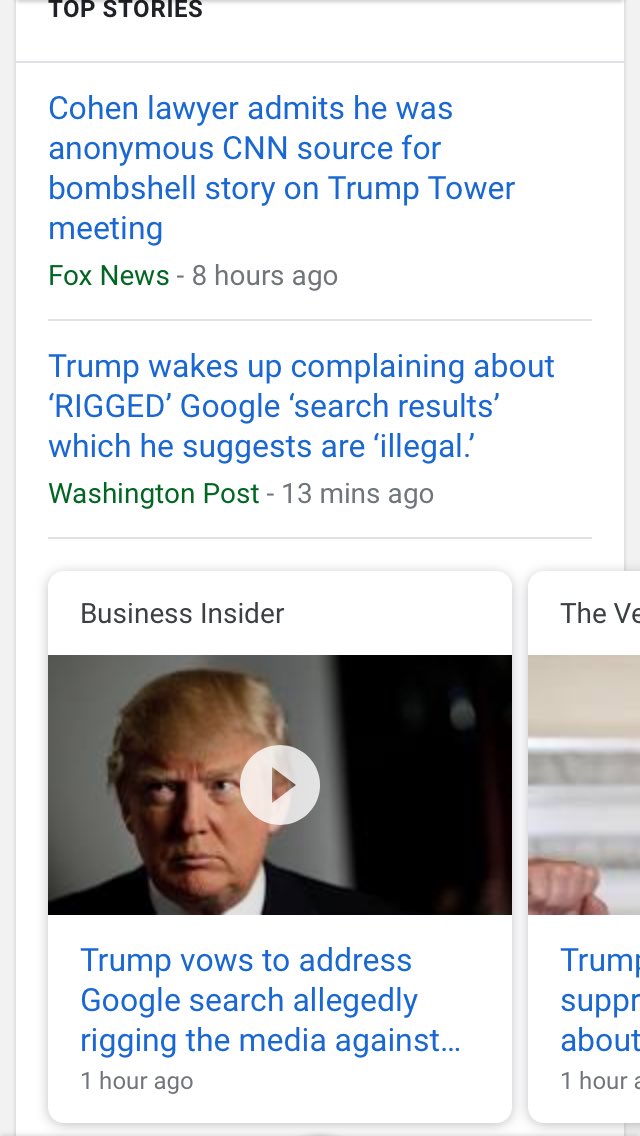
Task: Tap the '8 hours ago' timestamp
Action: (x=265, y=276)
